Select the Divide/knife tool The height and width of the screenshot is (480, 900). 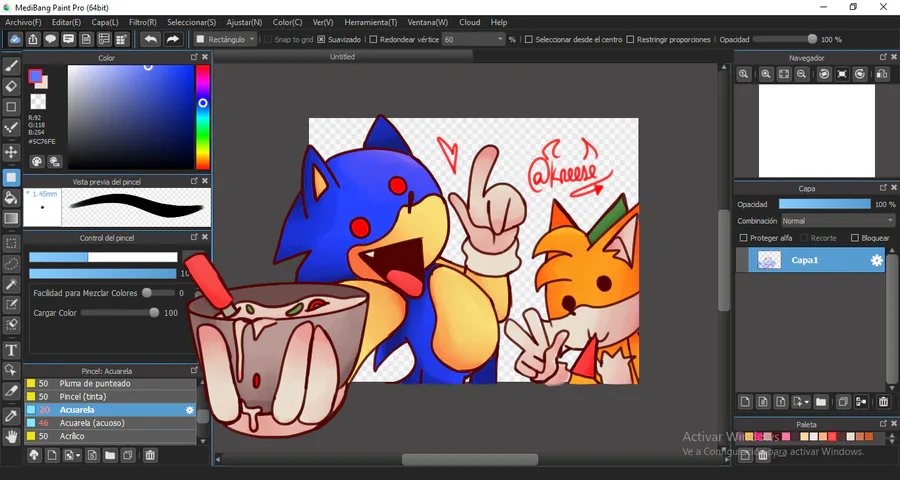[11, 390]
